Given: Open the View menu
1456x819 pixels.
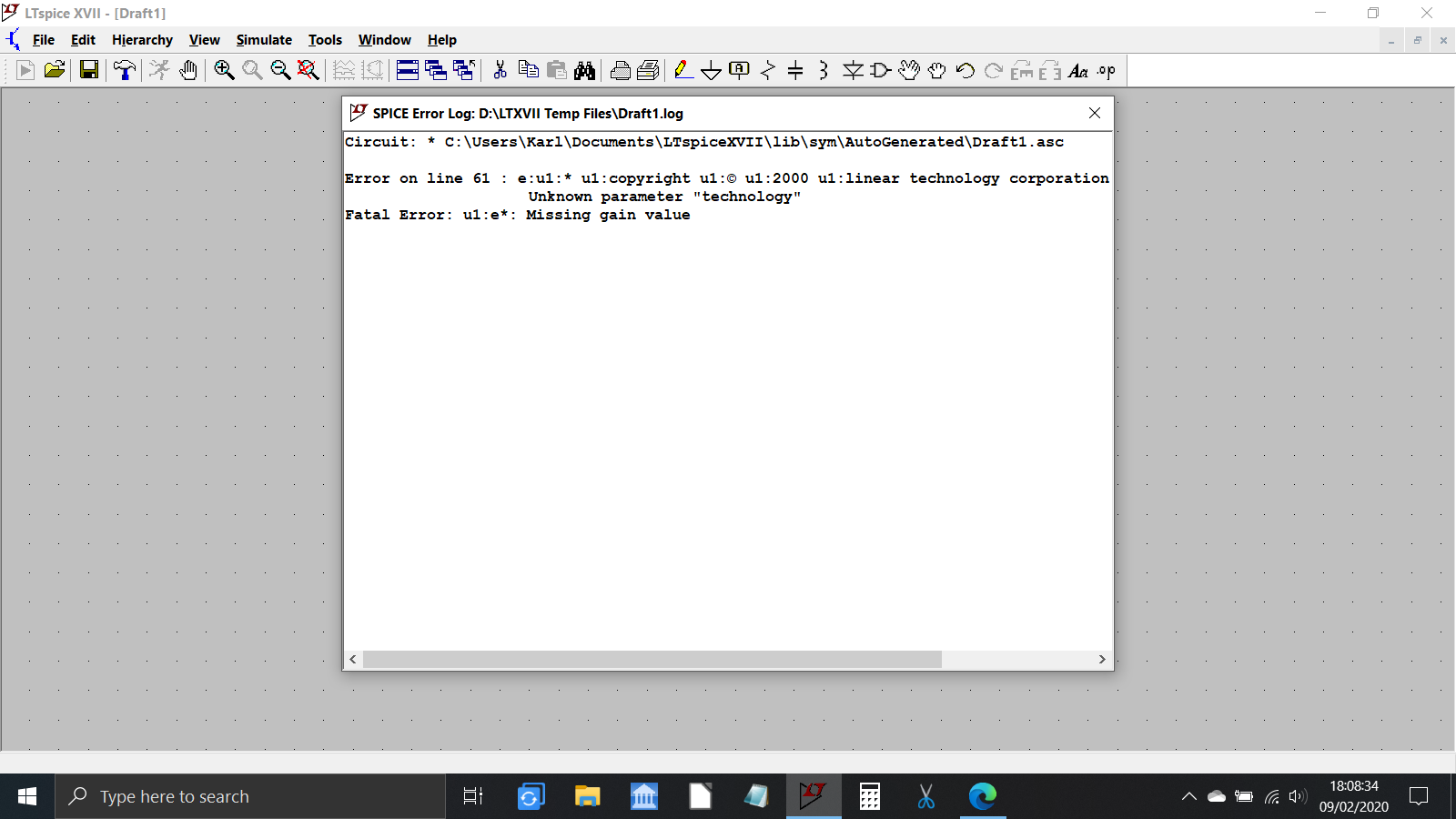Looking at the screenshot, I should (204, 40).
